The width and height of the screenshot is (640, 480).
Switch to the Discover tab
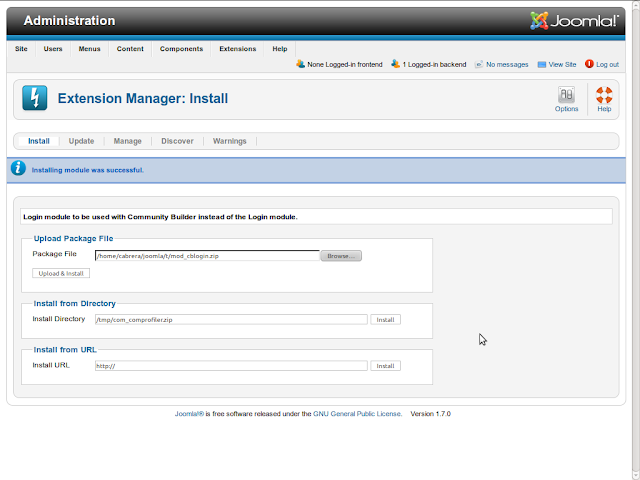(177, 141)
